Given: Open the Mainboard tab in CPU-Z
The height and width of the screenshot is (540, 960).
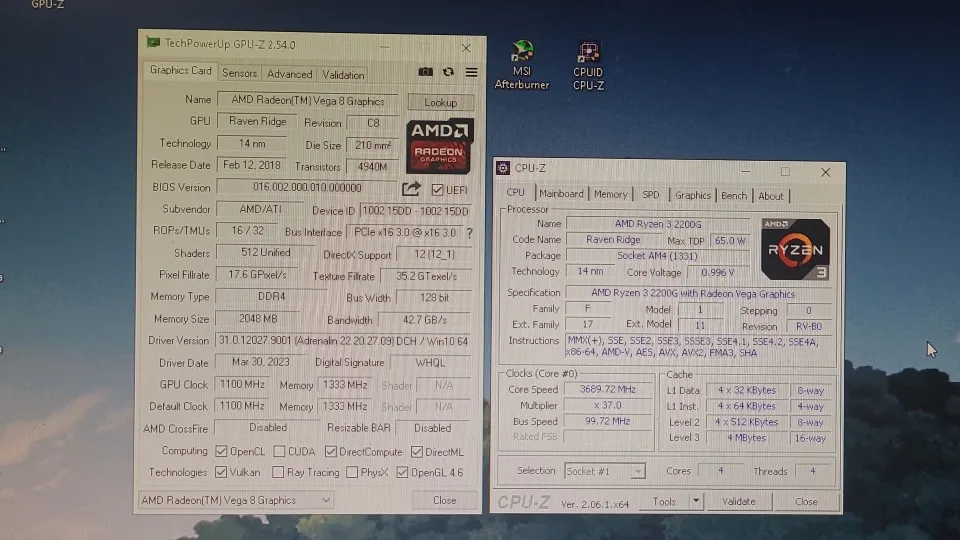Looking at the screenshot, I should (x=561, y=194).
